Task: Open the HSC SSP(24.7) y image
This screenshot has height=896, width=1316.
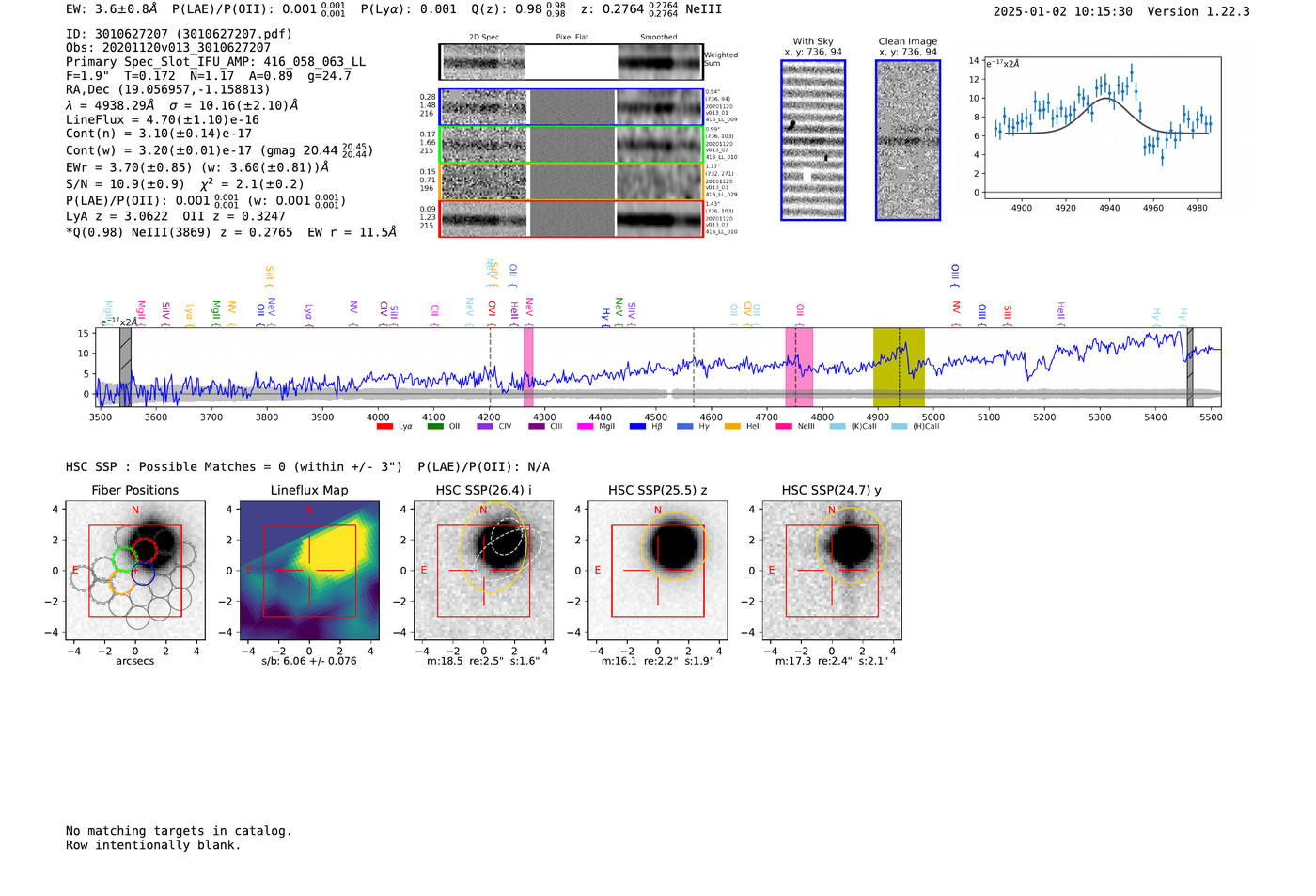Action: [x=832, y=570]
